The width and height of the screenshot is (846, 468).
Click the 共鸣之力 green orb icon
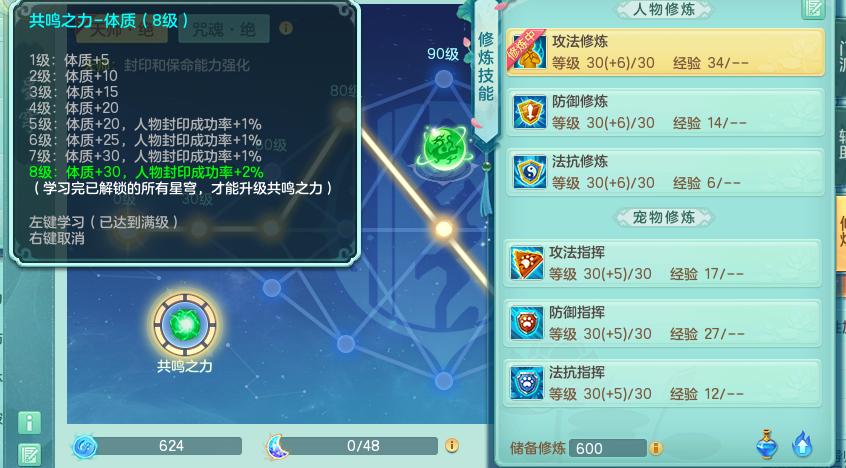[185, 325]
